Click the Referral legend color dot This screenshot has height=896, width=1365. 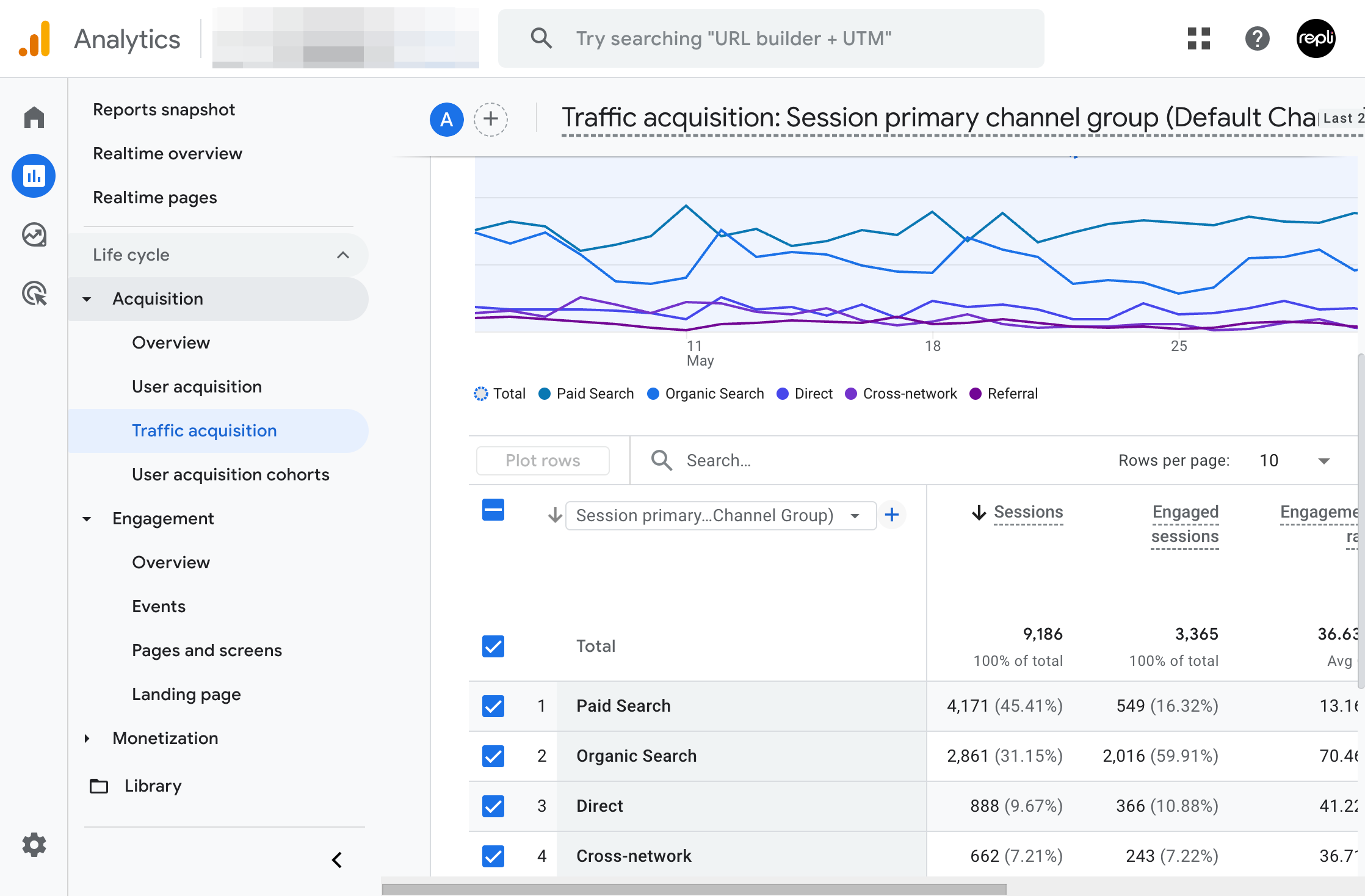pos(976,394)
